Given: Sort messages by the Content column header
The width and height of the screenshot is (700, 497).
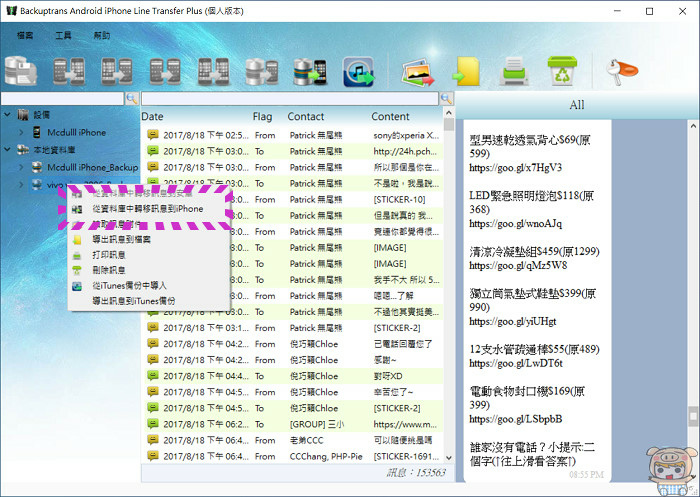Looking at the screenshot, I should click(x=390, y=117).
